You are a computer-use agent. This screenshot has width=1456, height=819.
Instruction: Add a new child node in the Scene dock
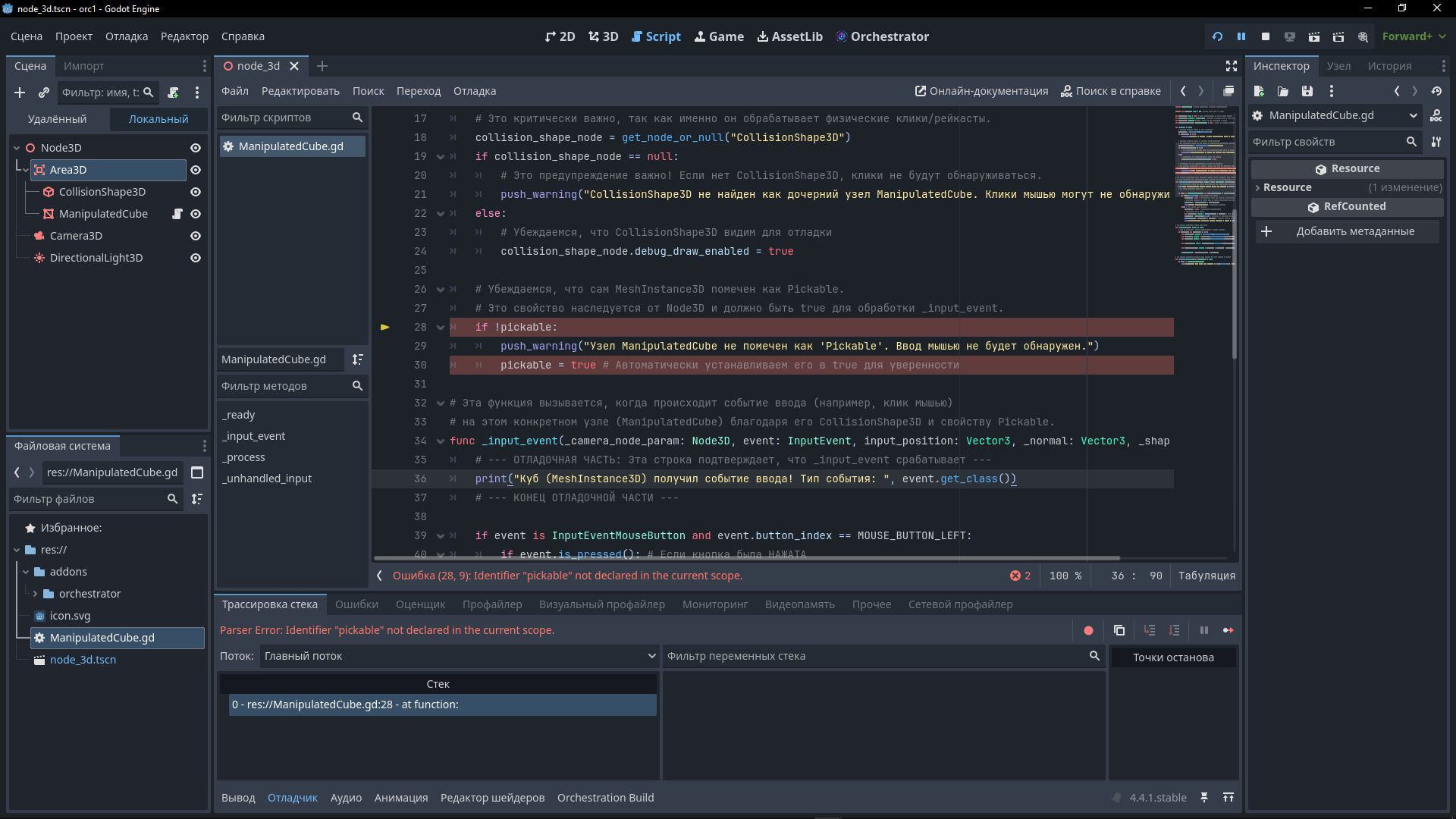[20, 93]
